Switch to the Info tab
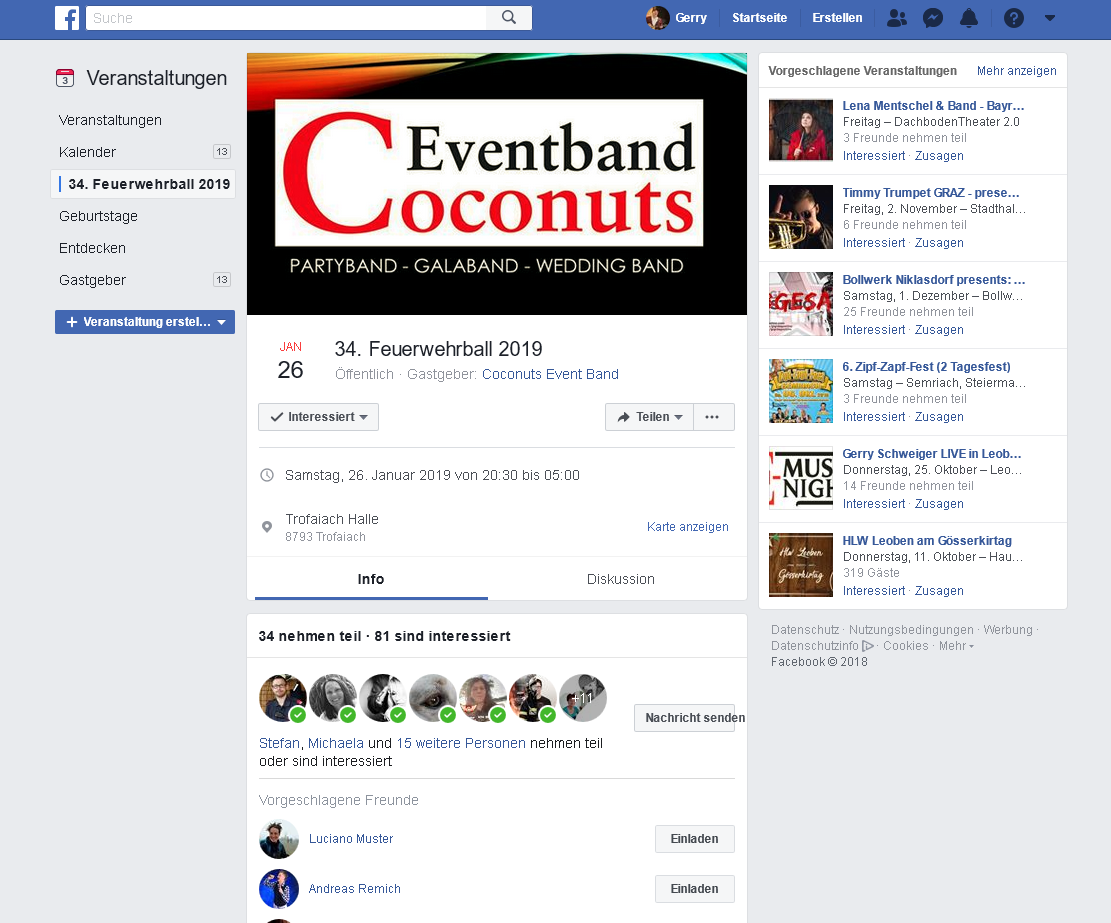The image size is (1111, 923). coord(371,579)
